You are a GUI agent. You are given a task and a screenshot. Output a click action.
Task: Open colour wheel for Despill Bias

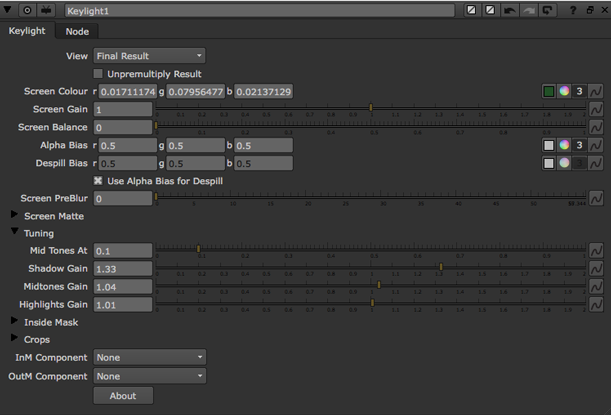564,163
